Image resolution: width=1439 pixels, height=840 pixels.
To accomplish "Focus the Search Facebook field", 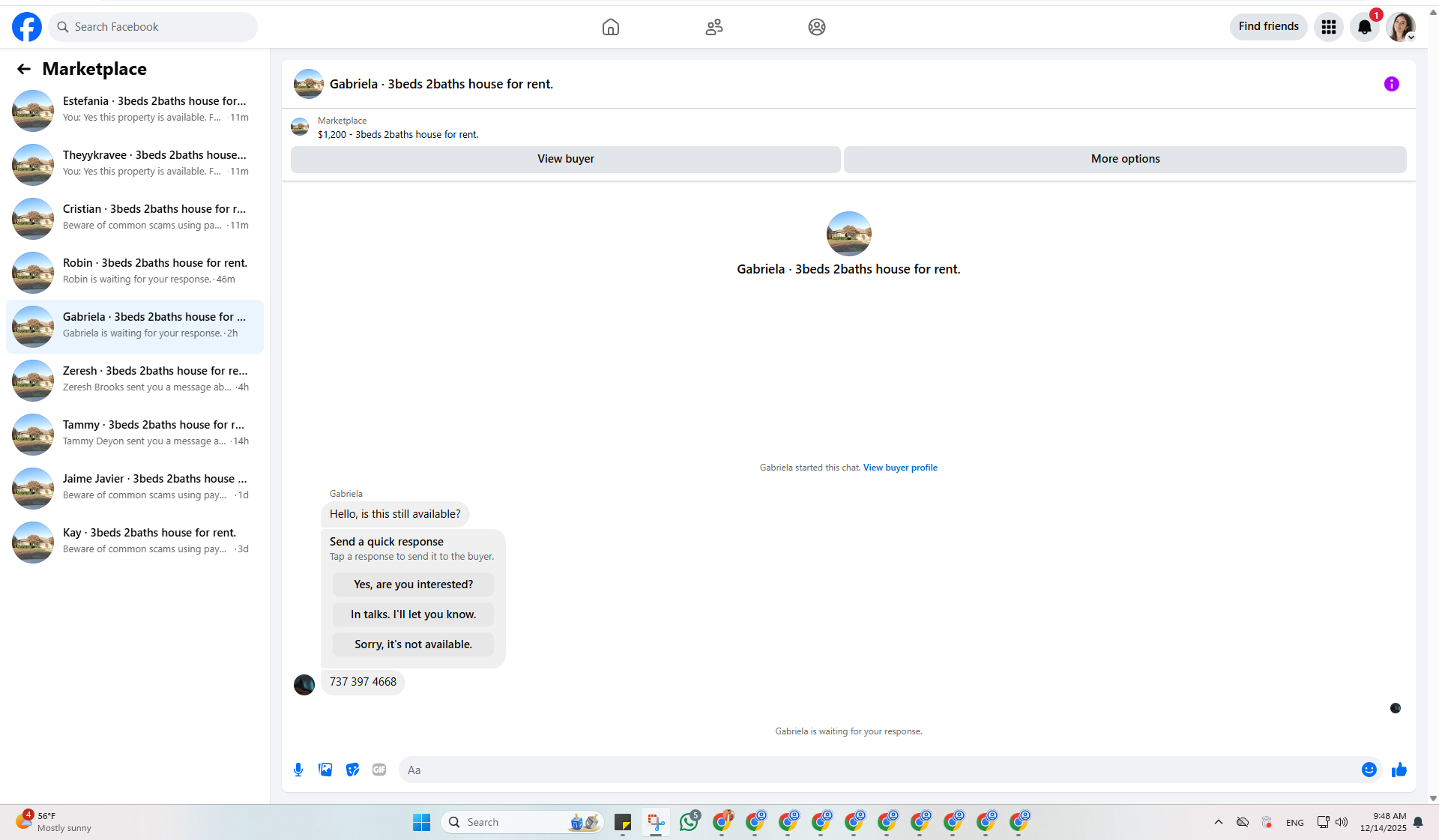I will pos(154,27).
